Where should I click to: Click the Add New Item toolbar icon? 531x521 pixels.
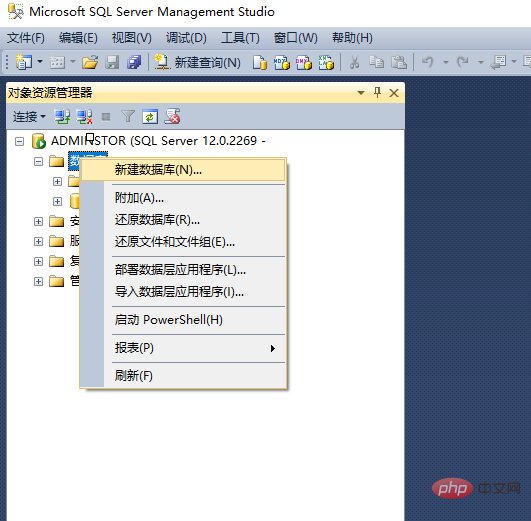coord(57,62)
